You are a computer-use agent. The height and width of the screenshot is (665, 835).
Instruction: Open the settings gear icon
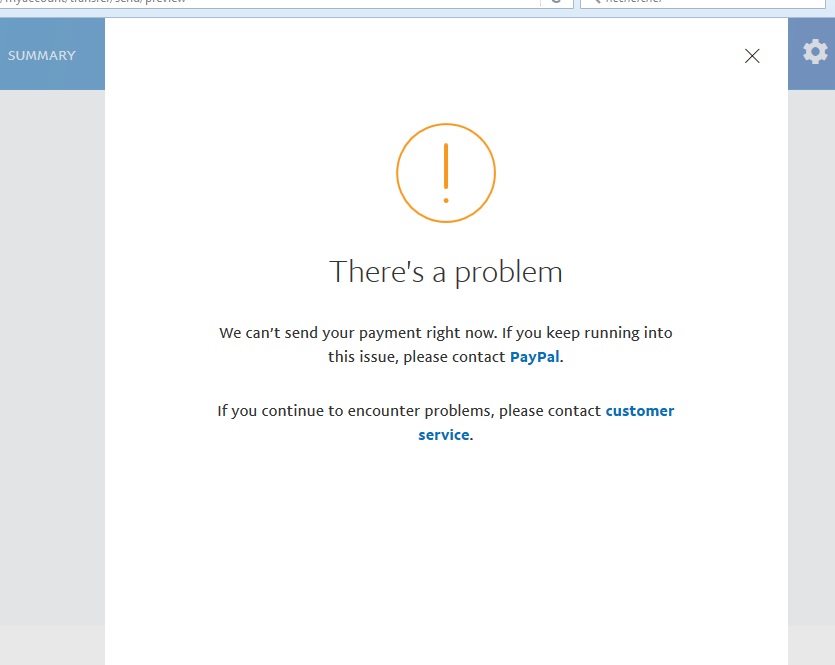pyautogui.click(x=815, y=52)
